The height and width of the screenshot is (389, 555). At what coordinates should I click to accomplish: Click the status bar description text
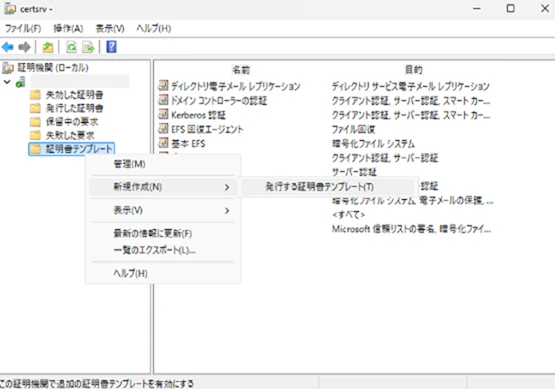click(97, 383)
